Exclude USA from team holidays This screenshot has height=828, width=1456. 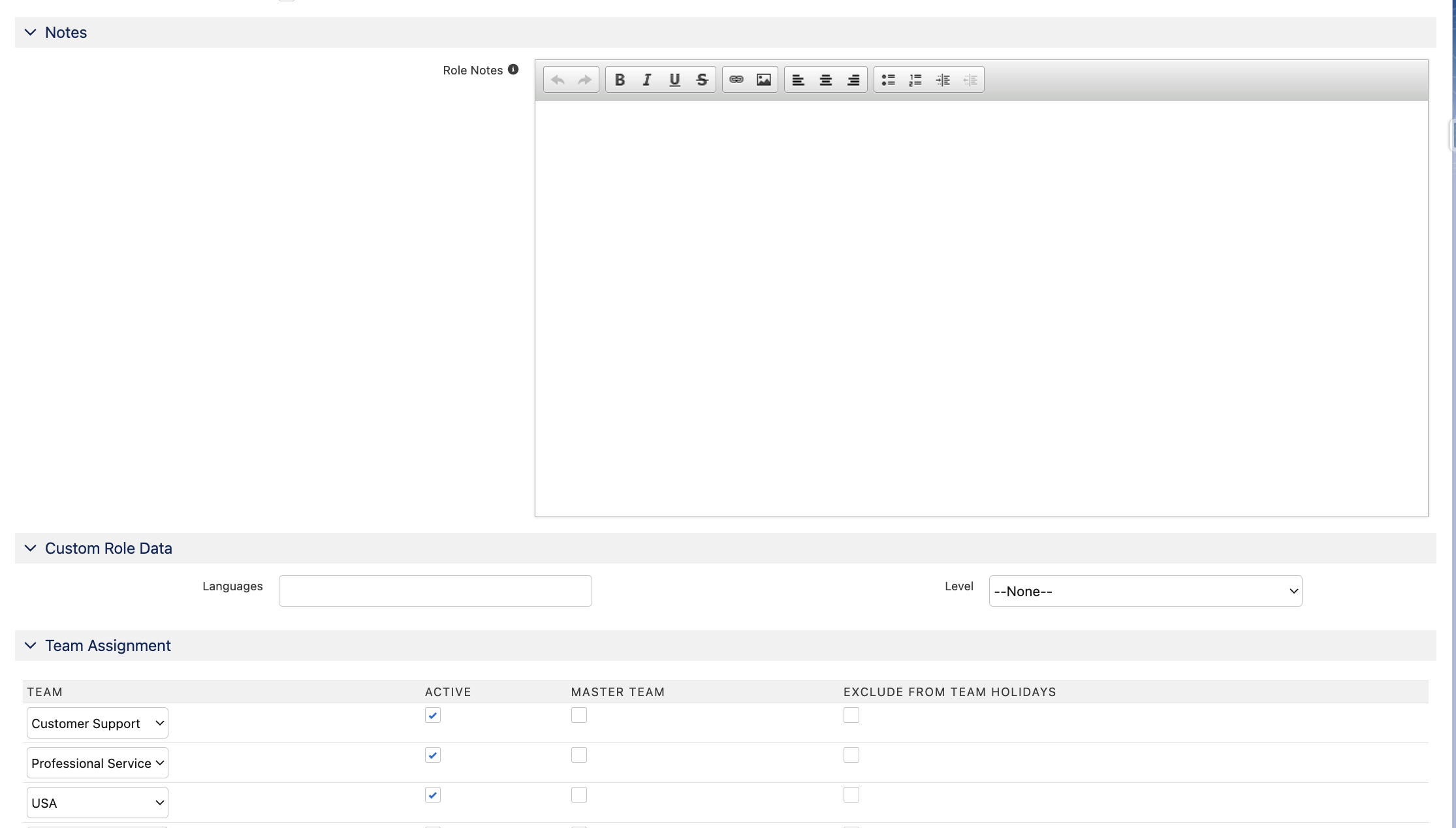tap(851, 795)
